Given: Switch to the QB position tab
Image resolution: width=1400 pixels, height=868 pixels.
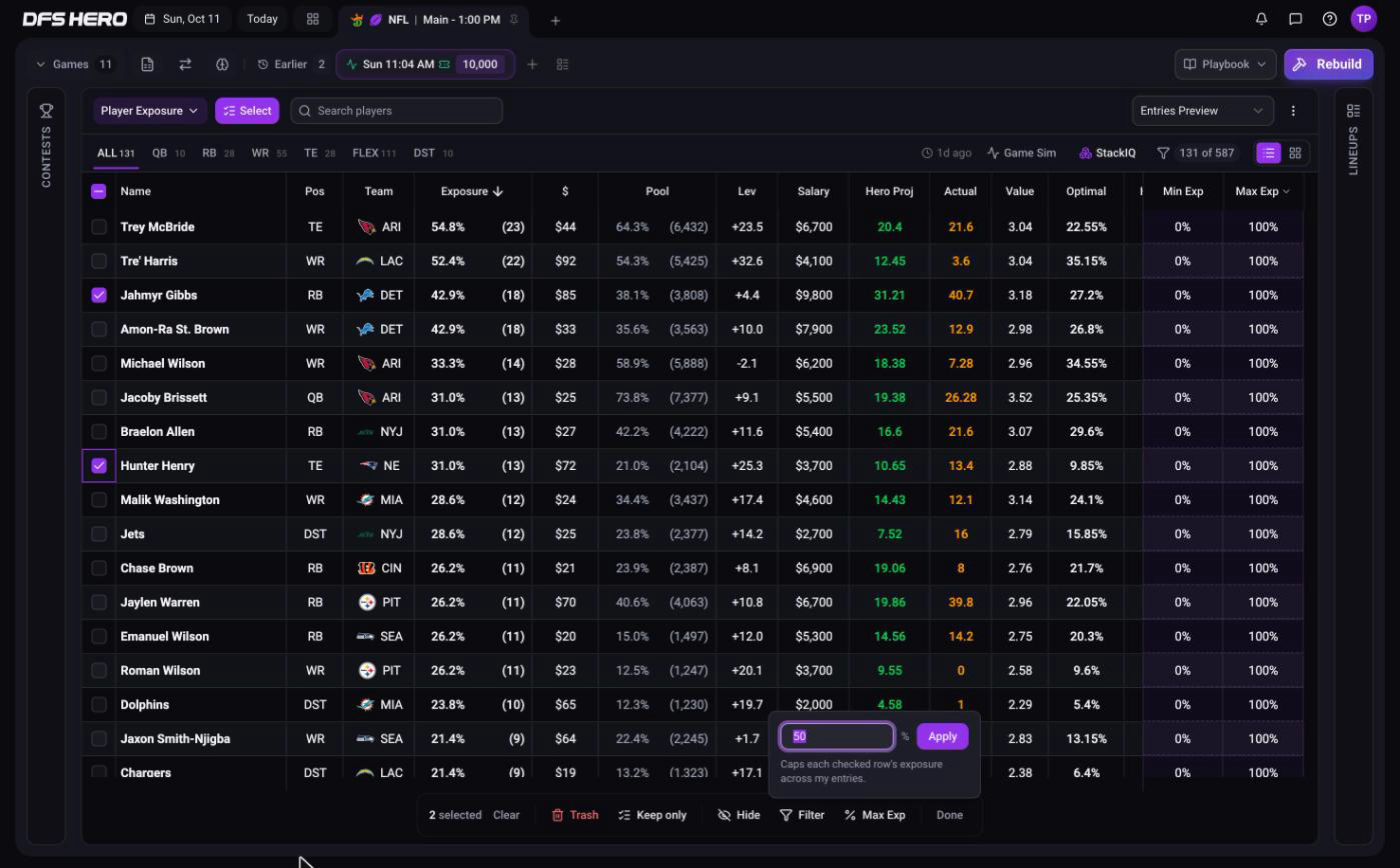Looking at the screenshot, I should point(168,153).
